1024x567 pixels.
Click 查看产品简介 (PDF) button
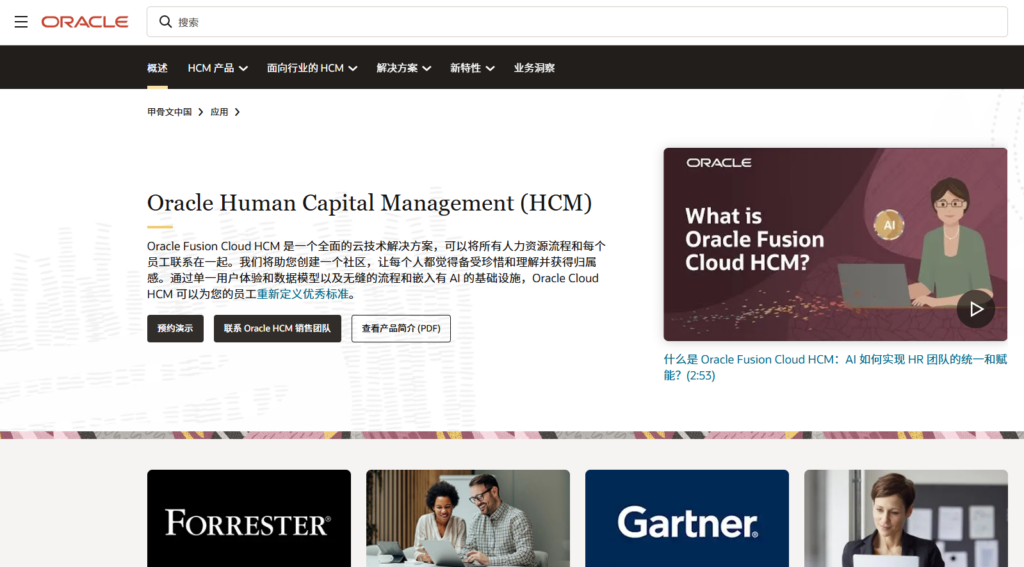(401, 329)
